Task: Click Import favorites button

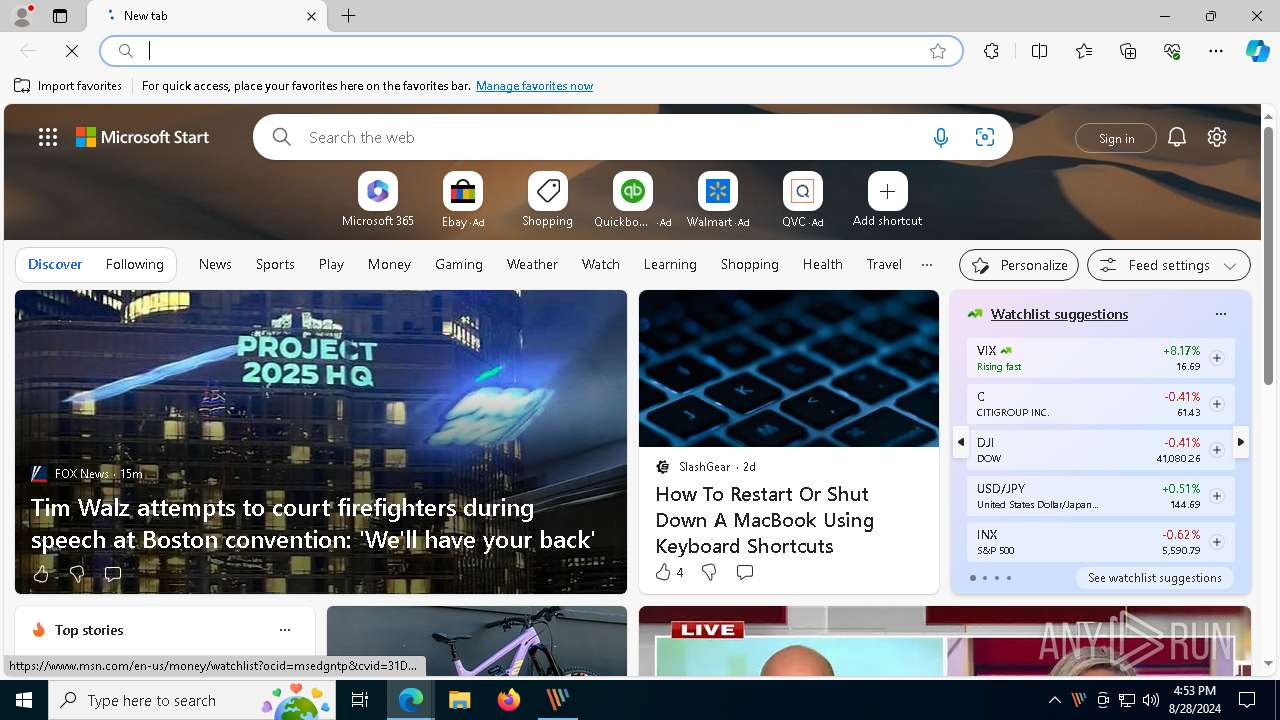Action: (x=68, y=86)
